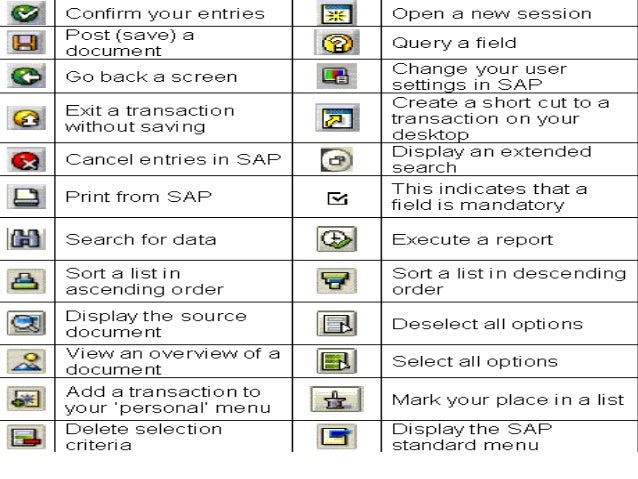638x479 pixels.
Task: Click the Print from SAP printer icon
Action: point(26,197)
